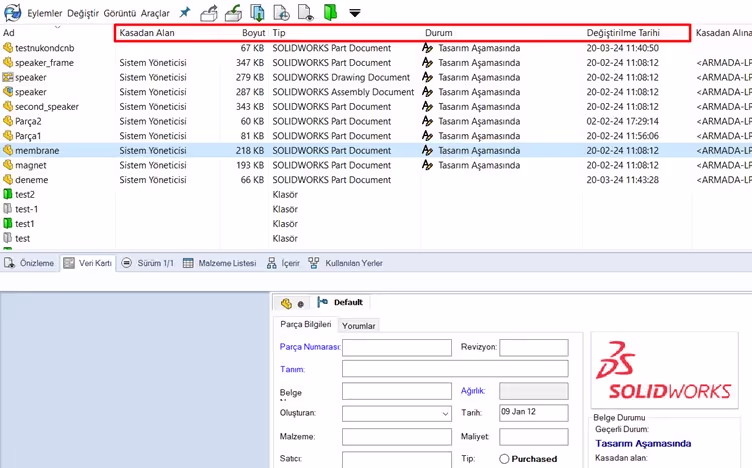Click the Revizyon input field
Viewport: 752px width, 468px height.
[534, 348]
